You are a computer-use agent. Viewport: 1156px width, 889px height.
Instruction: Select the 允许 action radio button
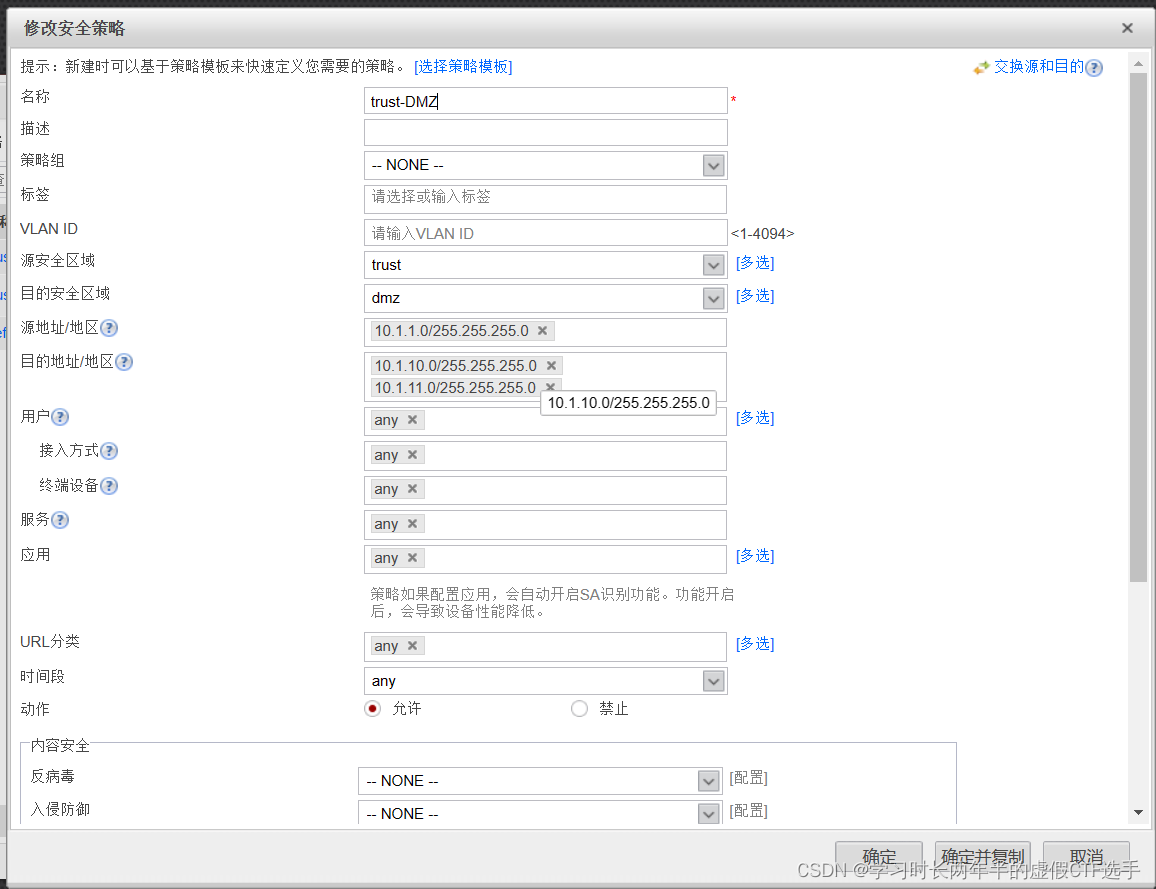pyautogui.click(x=372, y=708)
